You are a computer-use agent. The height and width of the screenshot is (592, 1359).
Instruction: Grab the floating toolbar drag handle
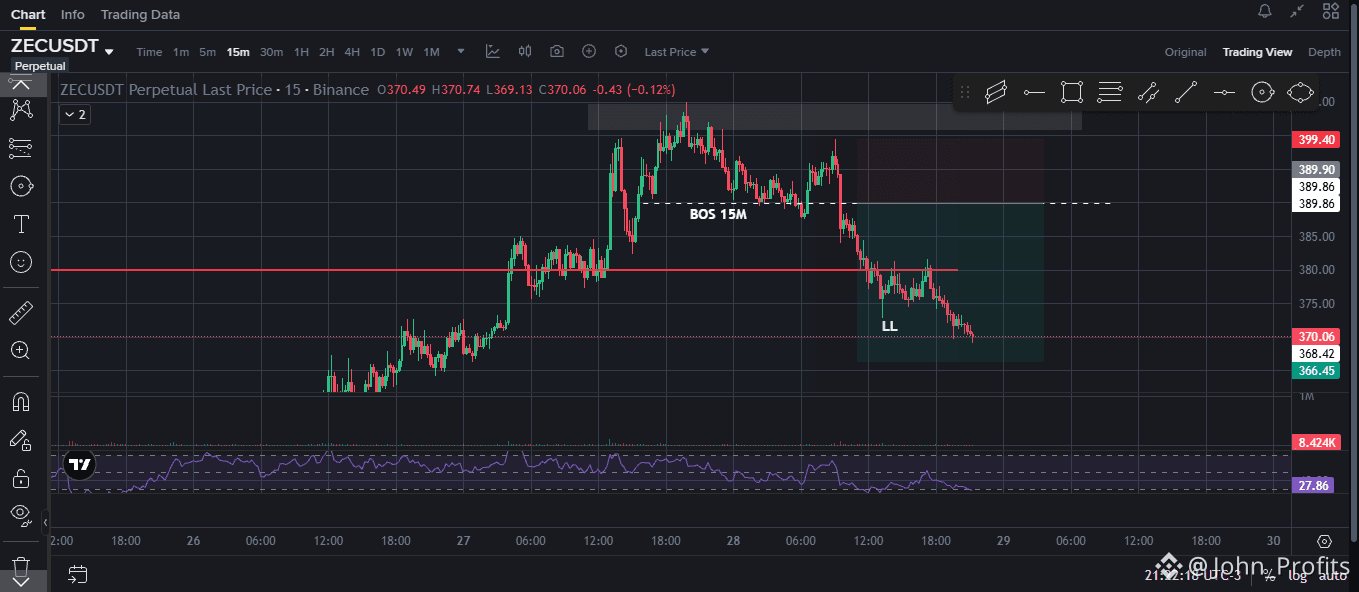[965, 93]
